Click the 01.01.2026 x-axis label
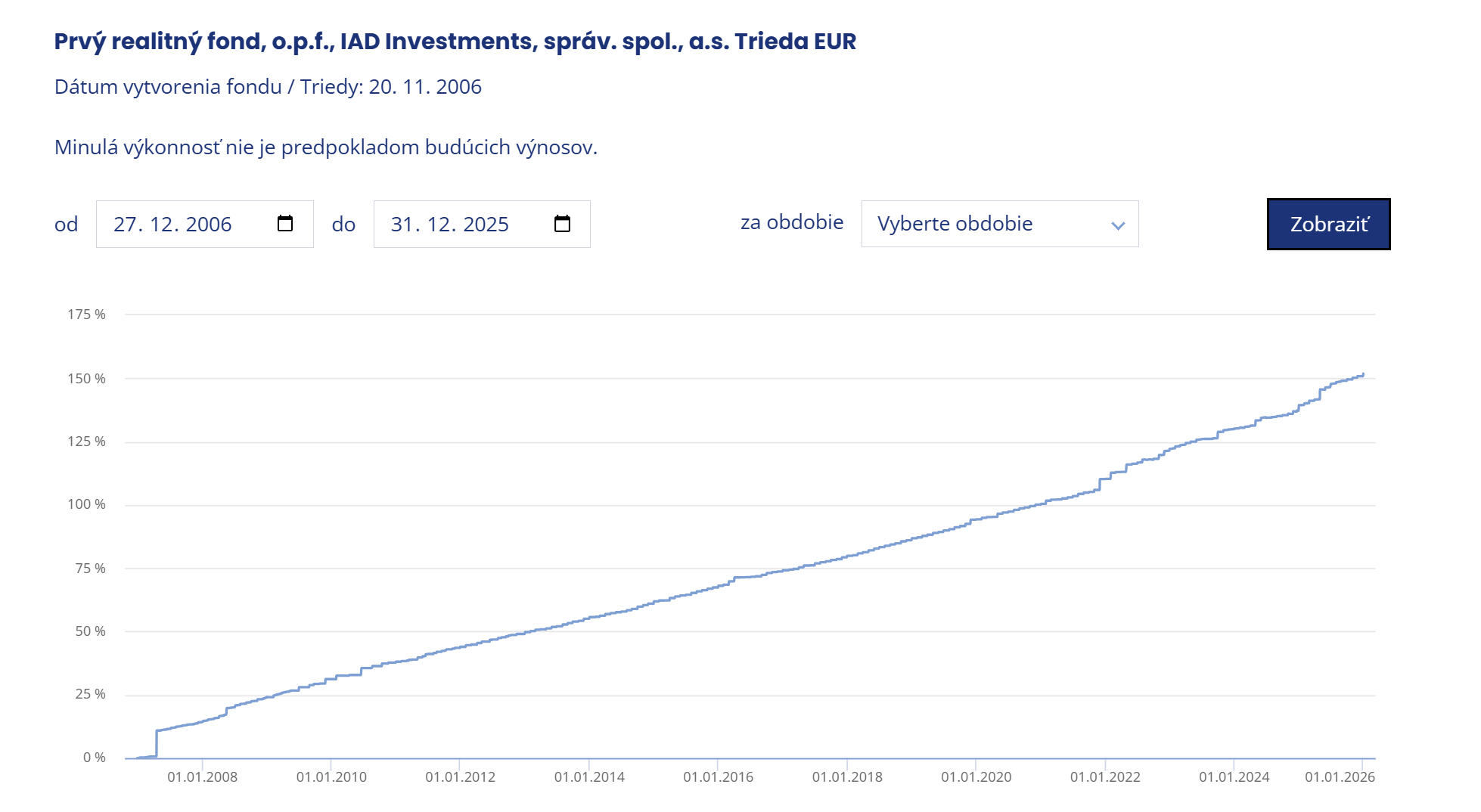 1340,776
